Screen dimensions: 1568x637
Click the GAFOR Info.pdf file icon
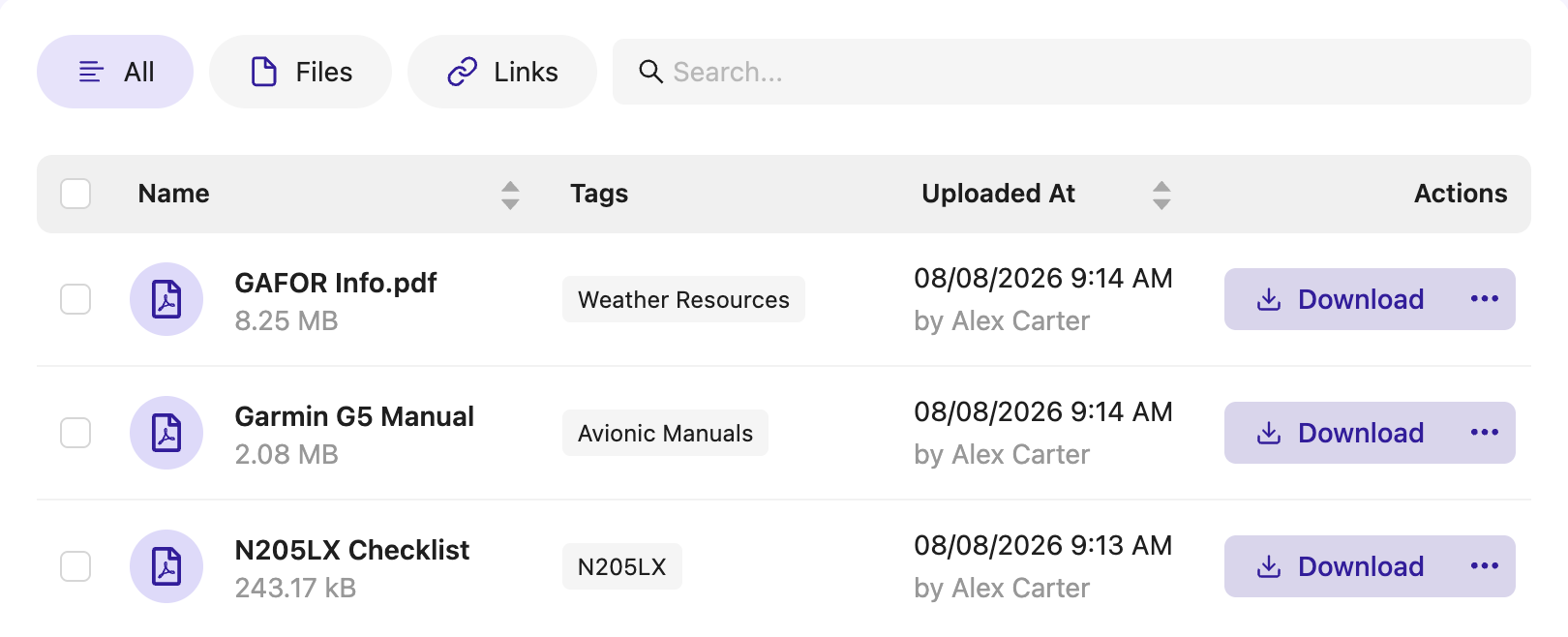[x=166, y=299]
